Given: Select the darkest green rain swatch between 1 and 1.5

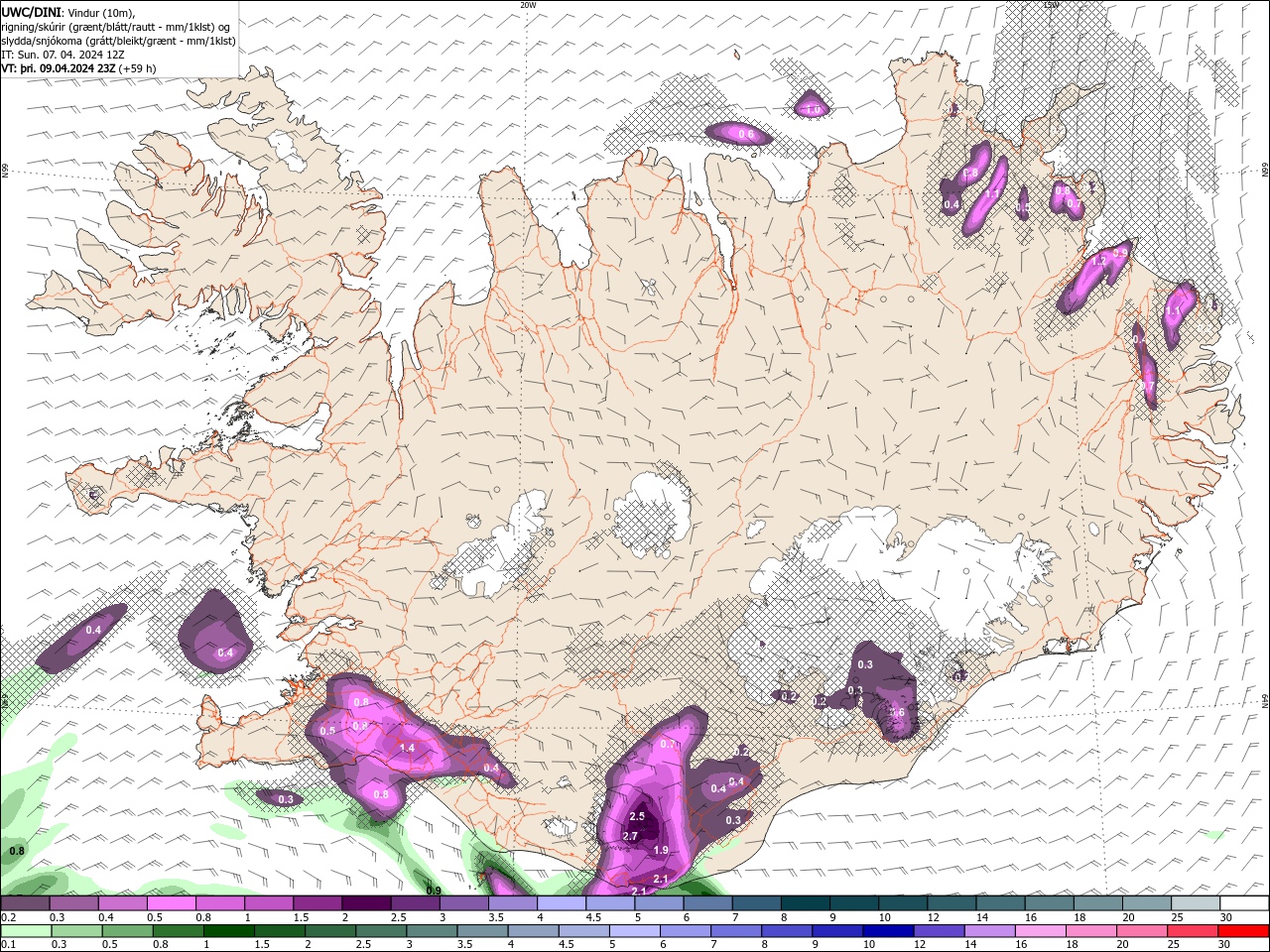Looking at the screenshot, I should click(x=229, y=931).
